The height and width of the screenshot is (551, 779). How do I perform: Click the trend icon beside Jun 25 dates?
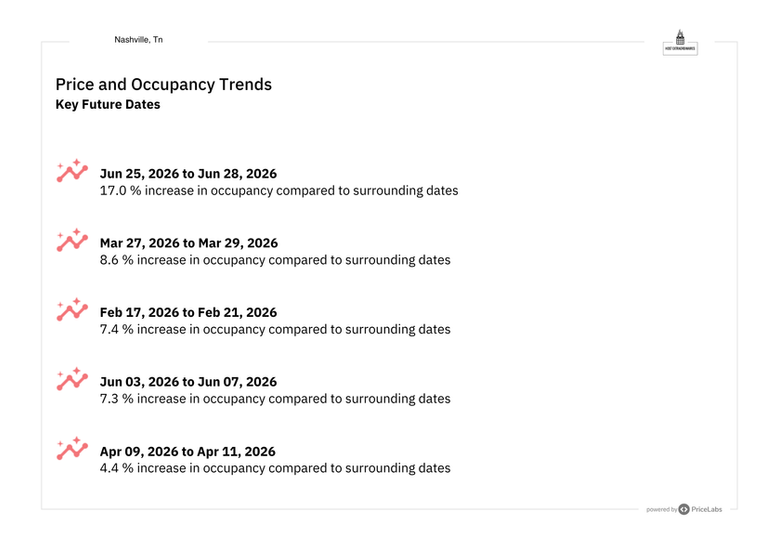(x=72, y=171)
